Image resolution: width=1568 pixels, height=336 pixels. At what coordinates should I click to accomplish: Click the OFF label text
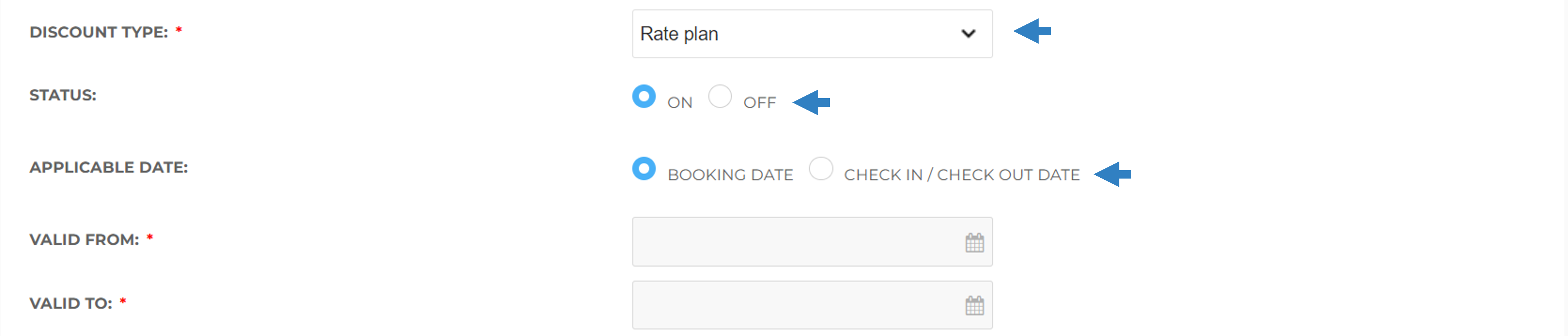[x=760, y=102]
